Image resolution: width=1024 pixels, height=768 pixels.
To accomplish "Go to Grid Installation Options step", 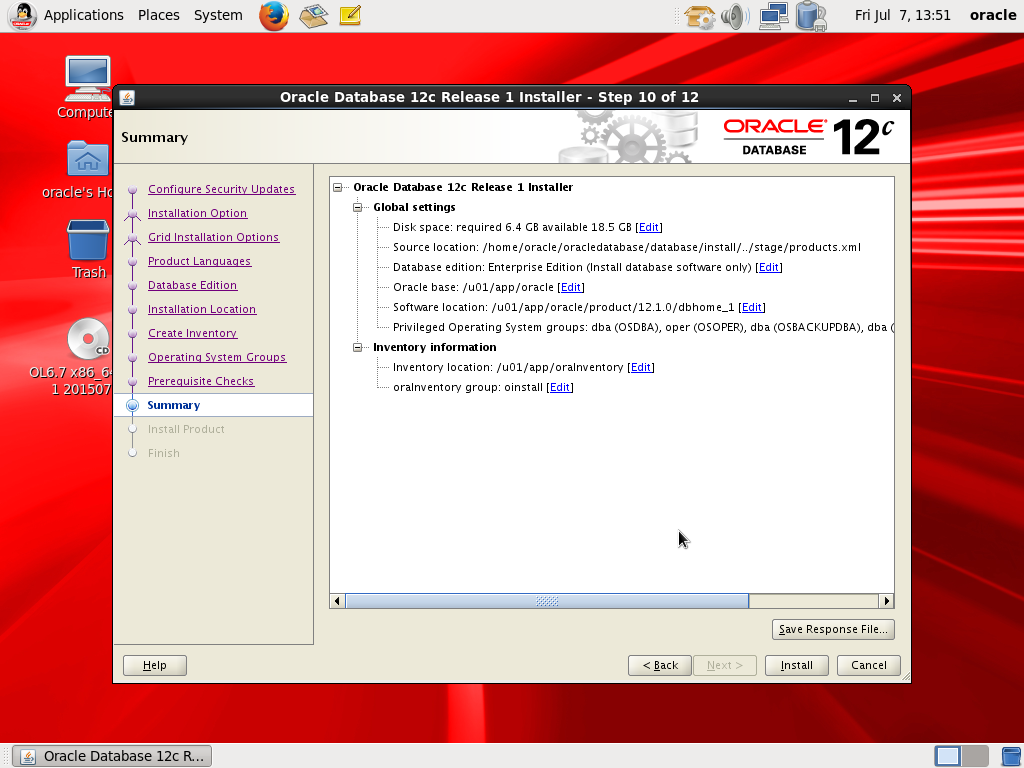I will click(214, 237).
